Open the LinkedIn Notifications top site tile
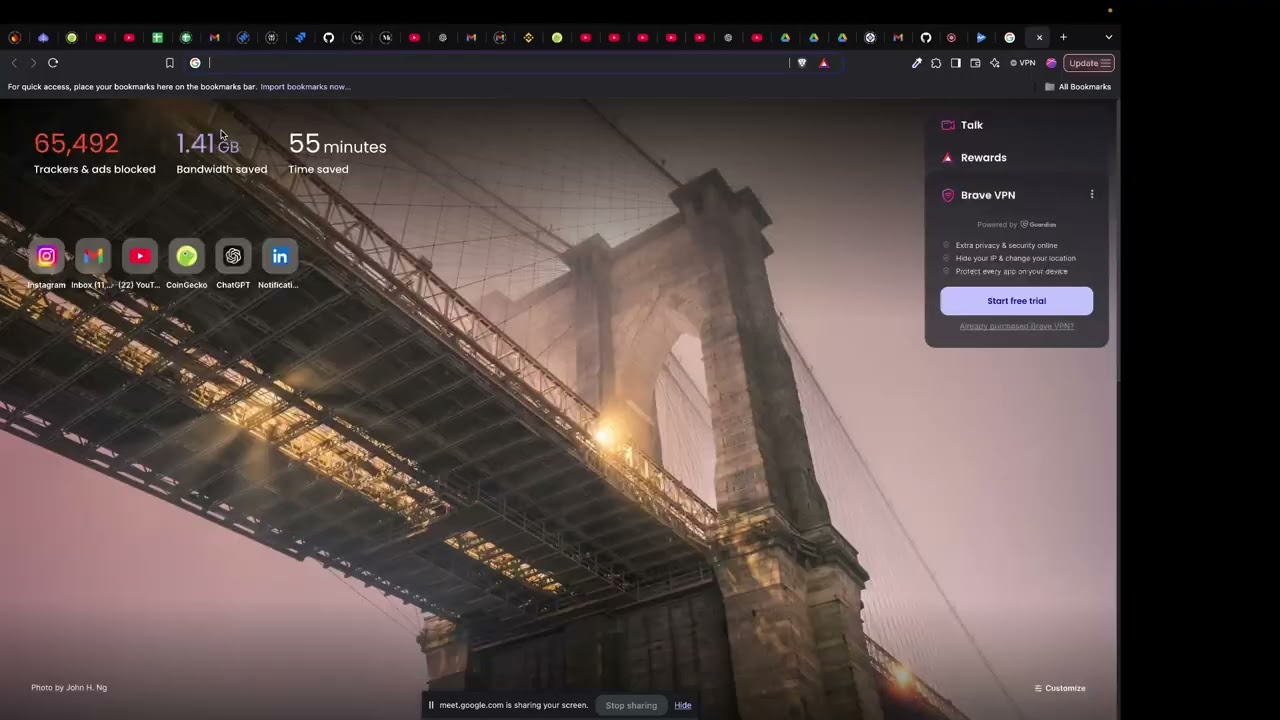 pos(280,256)
